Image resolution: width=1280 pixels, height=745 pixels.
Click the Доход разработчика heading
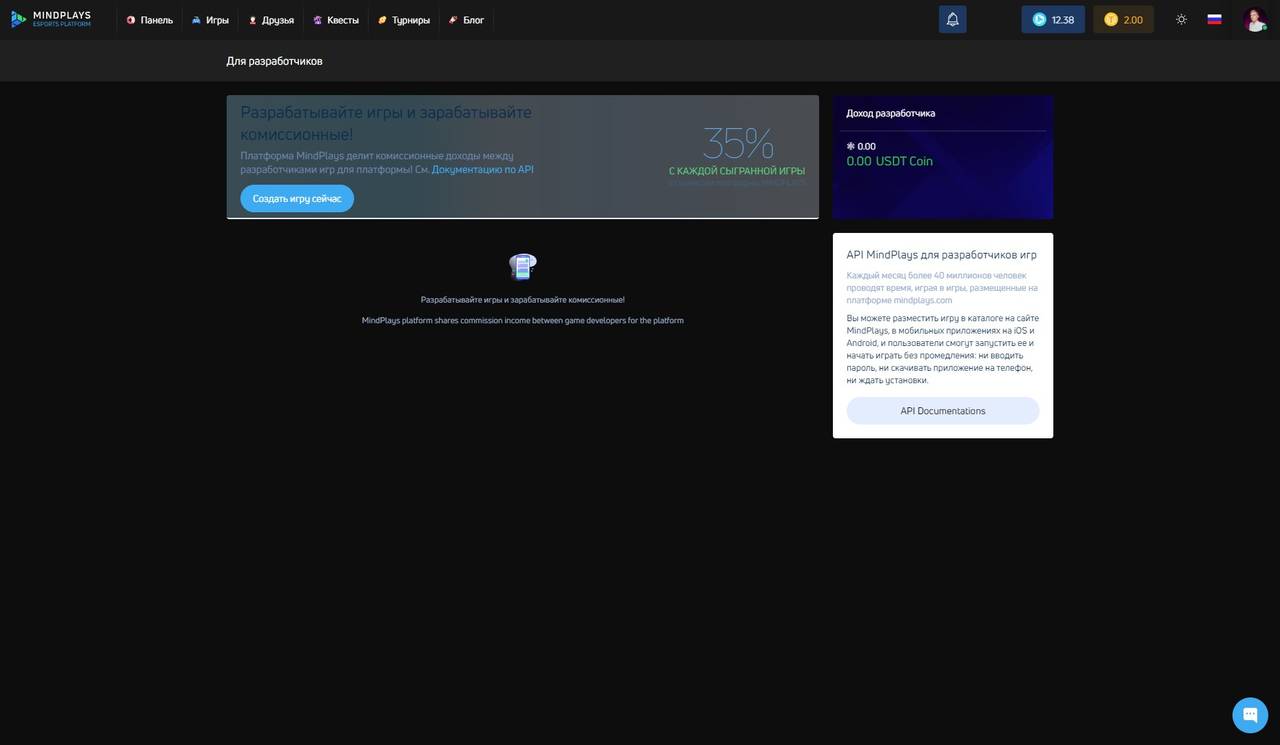point(891,113)
